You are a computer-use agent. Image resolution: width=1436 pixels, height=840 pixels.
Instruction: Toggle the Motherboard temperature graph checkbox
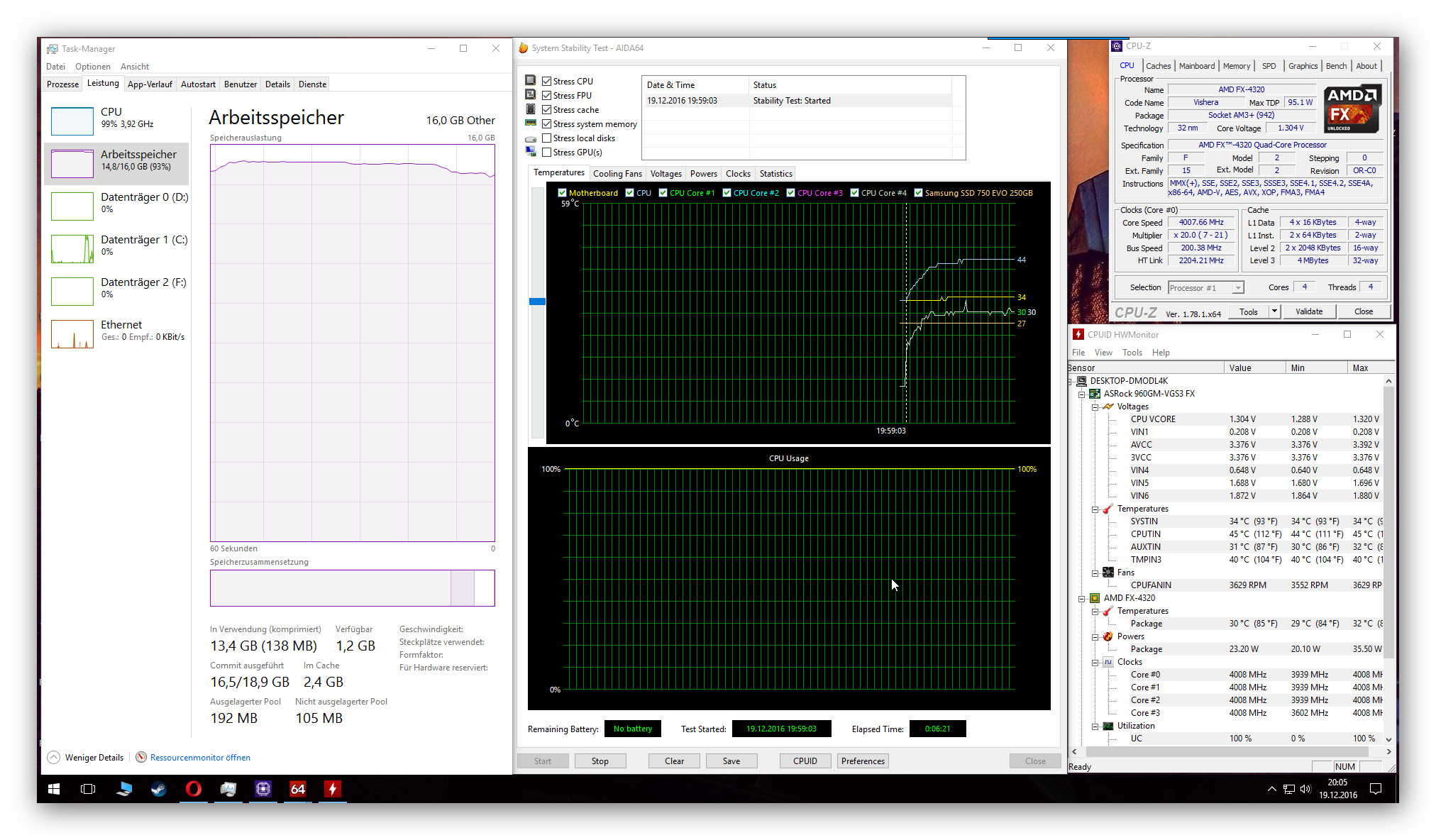coord(562,193)
